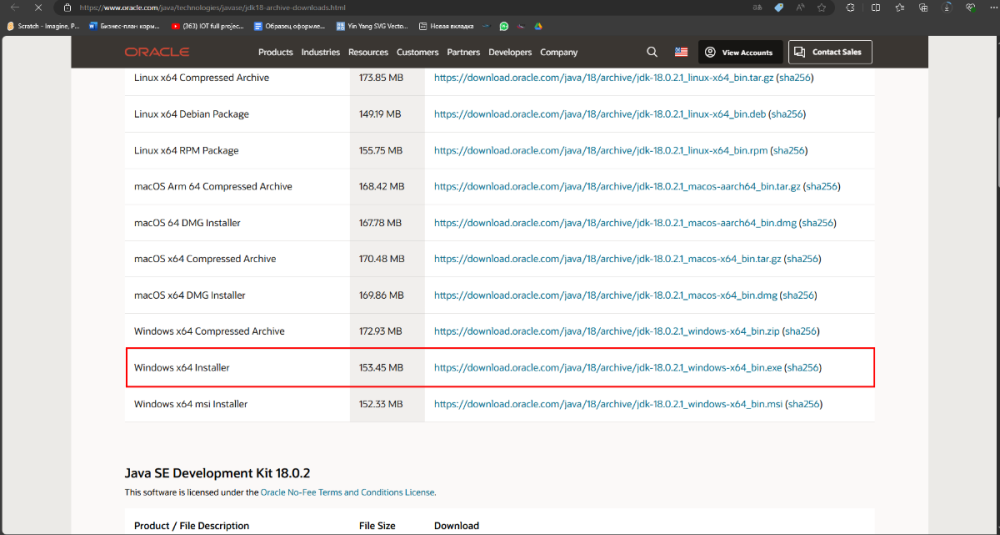Click the WhatsApp bookmark icon
Viewport: 1000px width, 535px height.
503,26
